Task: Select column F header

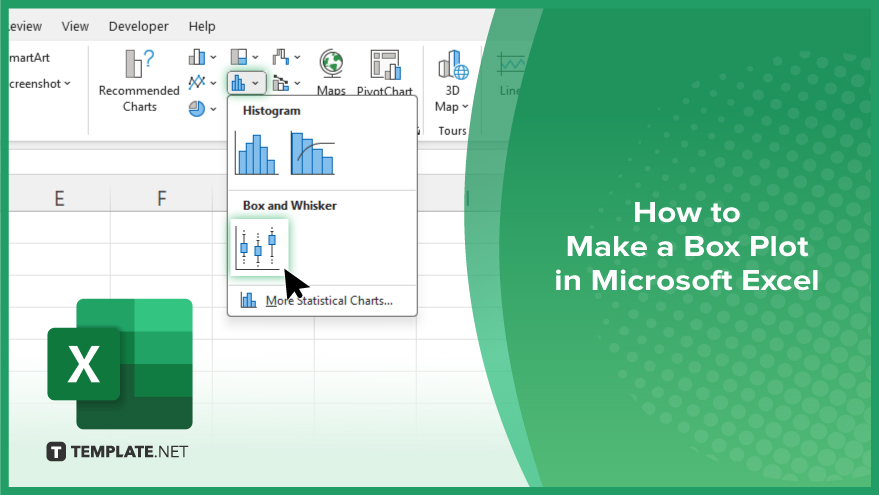Action: tap(161, 198)
